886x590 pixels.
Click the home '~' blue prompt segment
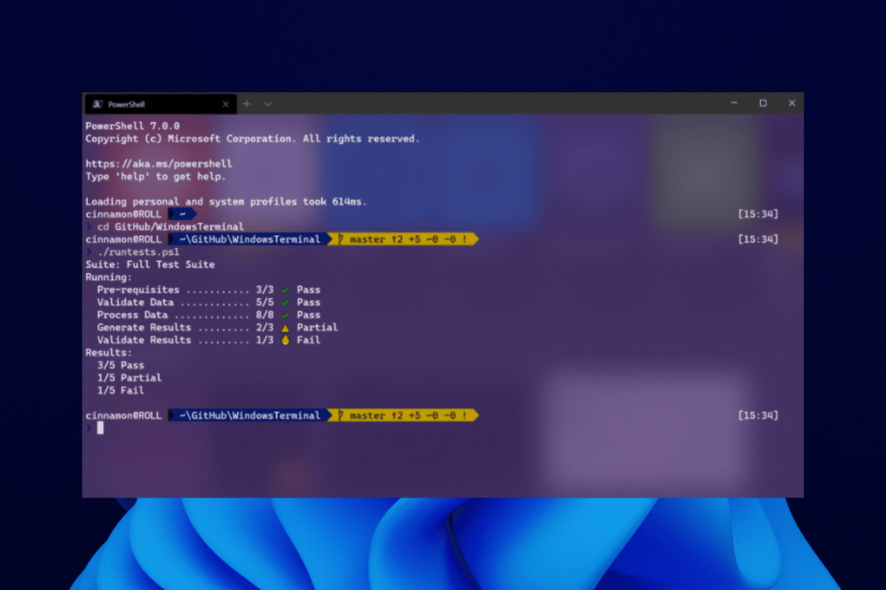point(182,214)
